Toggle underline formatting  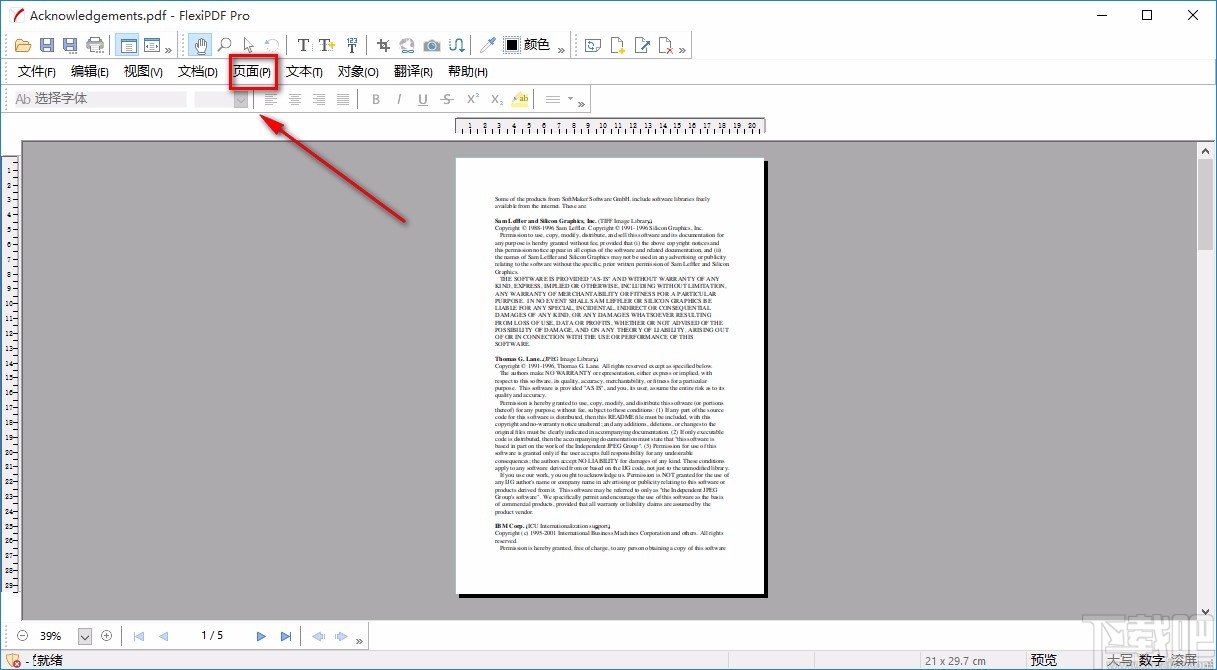click(x=423, y=99)
